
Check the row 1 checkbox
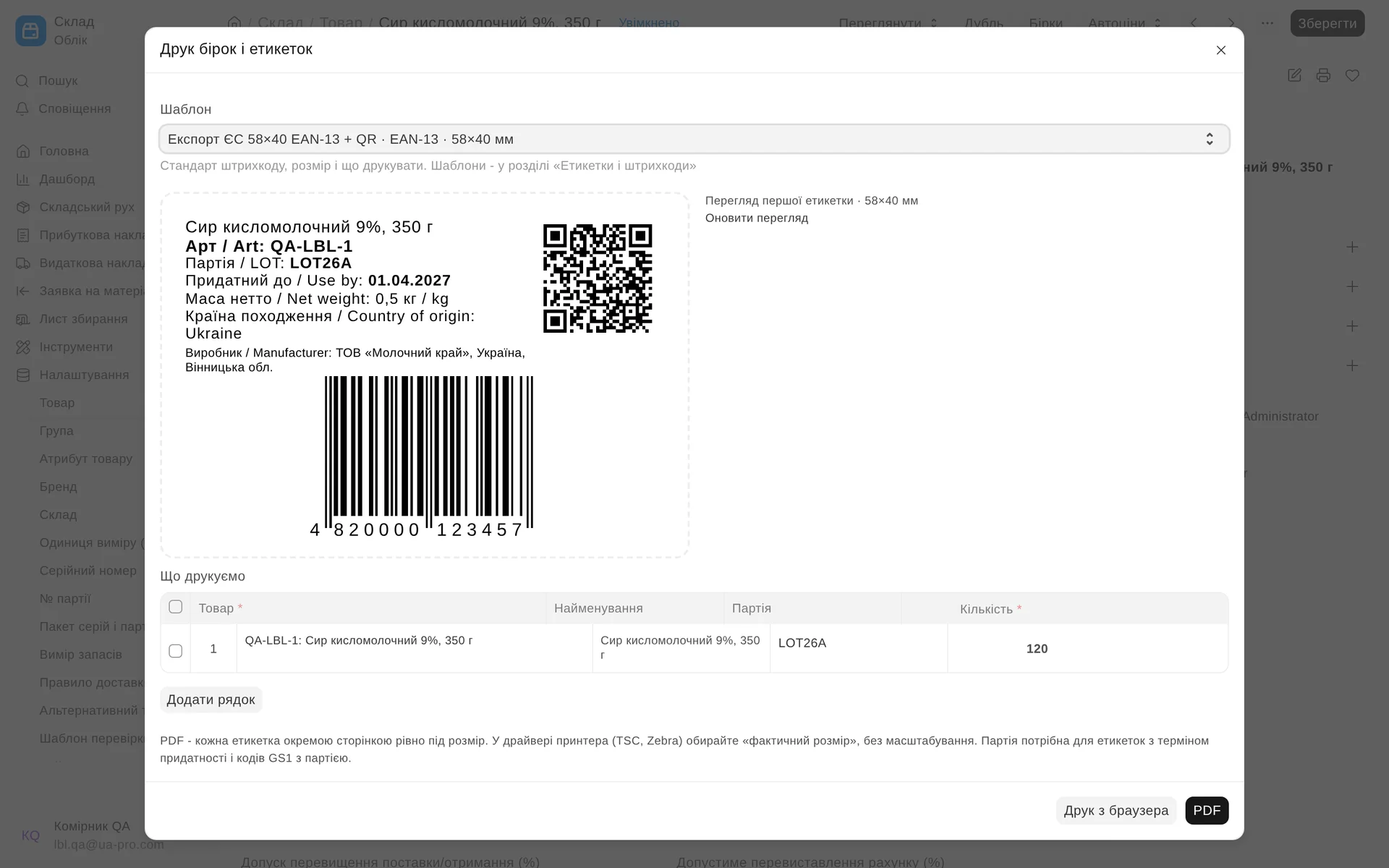click(175, 650)
